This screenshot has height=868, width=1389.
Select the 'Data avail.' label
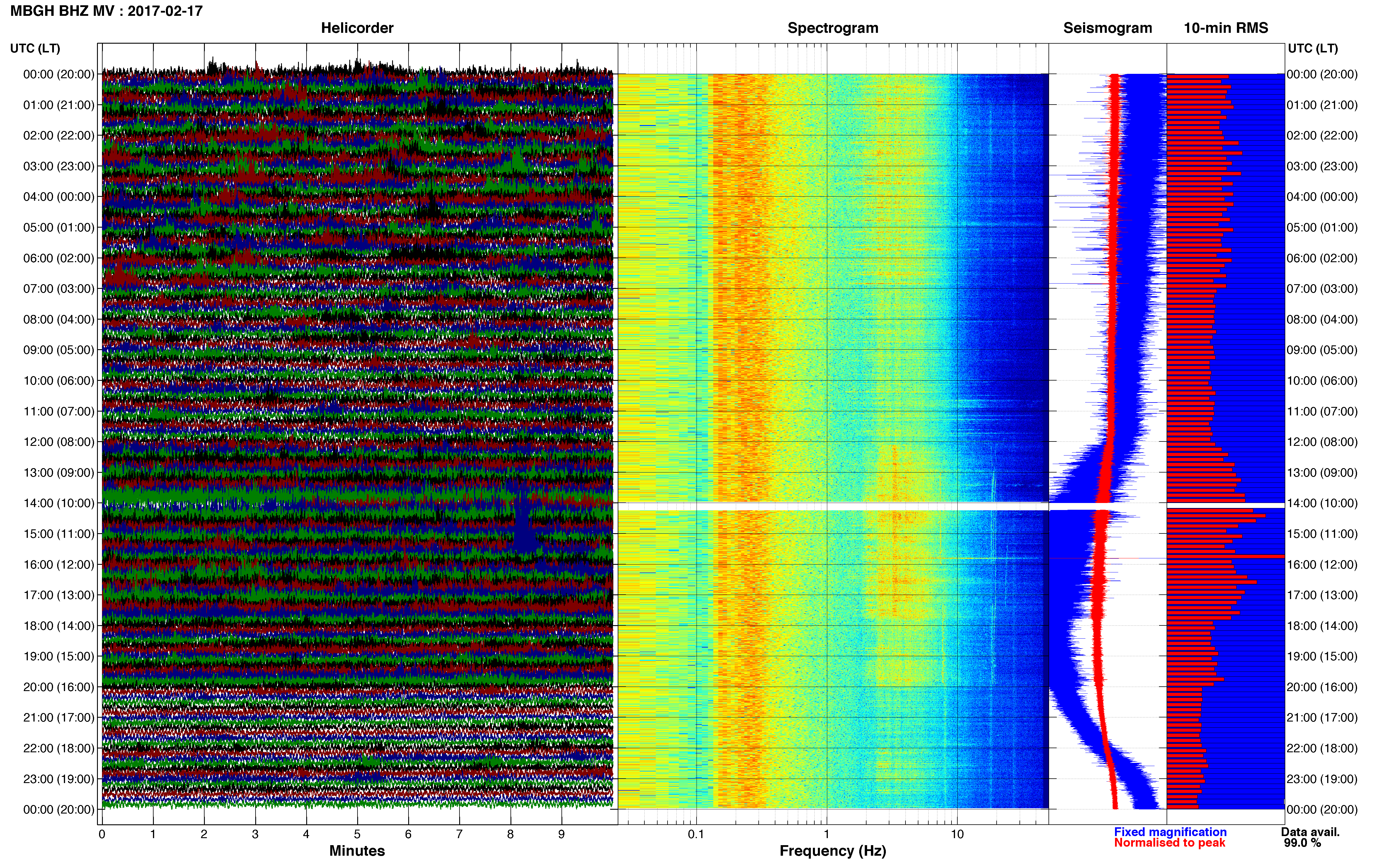point(1310,832)
